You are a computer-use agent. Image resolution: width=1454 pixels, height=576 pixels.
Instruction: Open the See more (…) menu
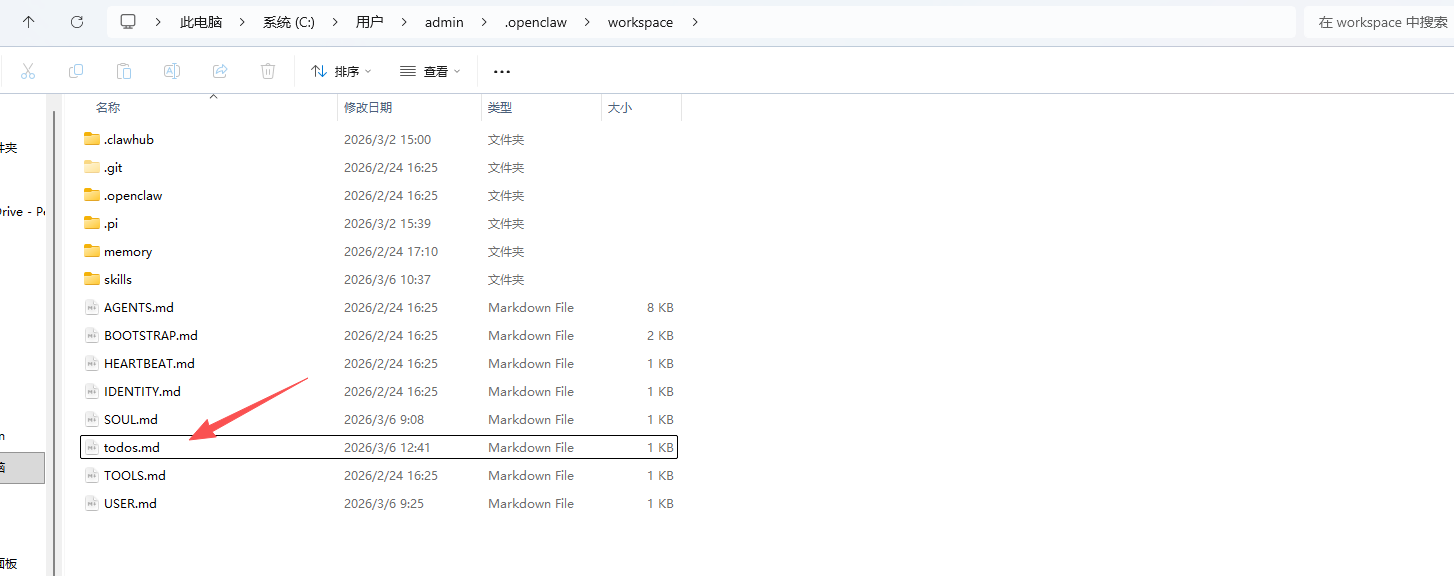[502, 71]
